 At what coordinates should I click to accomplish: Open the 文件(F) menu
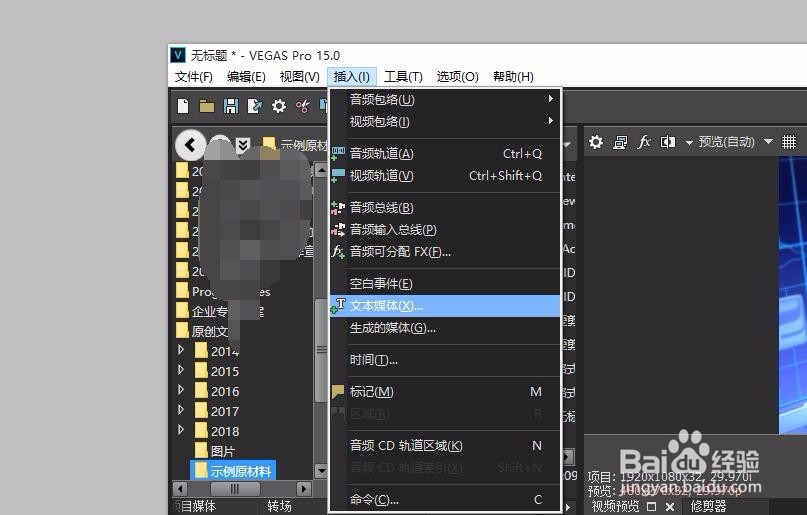coord(194,77)
